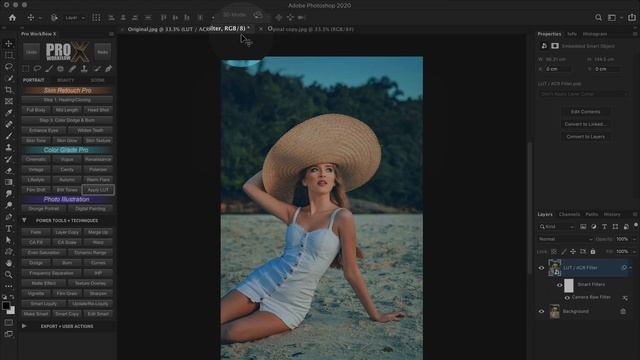Switch to the Histogram tab
640x360 pixels.
(x=595, y=34)
